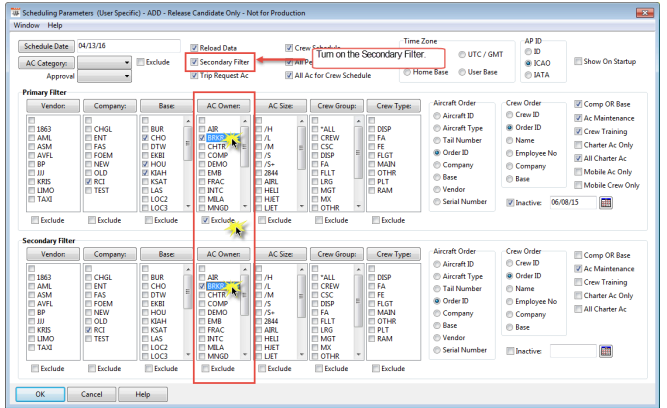Click the Help button at bottom
The height and width of the screenshot is (408, 667).
coord(143,394)
